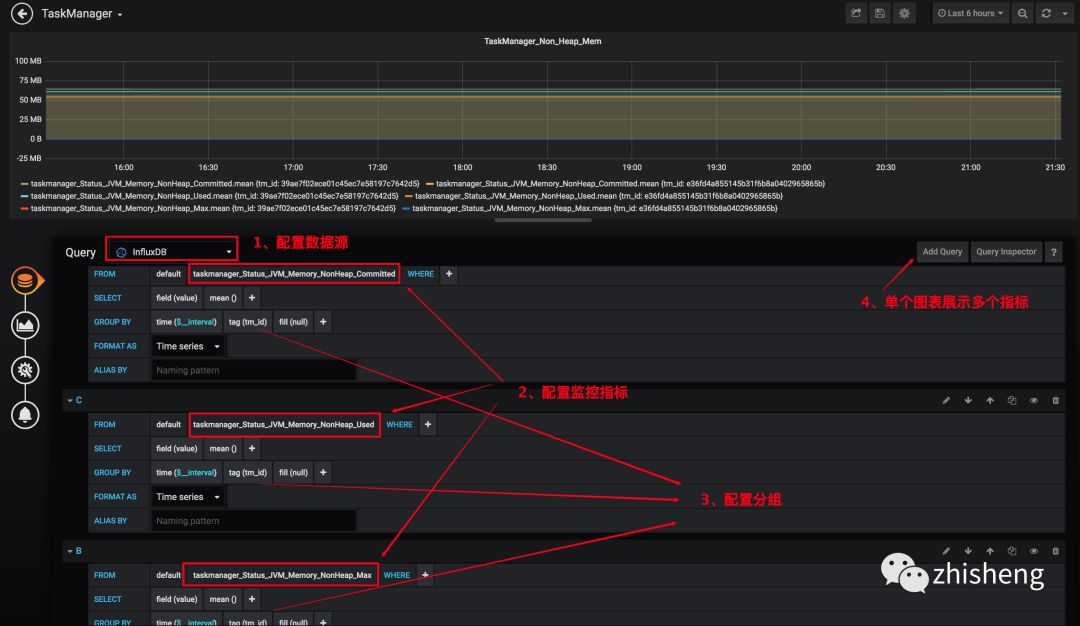Add select function in first query
This screenshot has width=1080, height=626.
pyautogui.click(x=252, y=298)
